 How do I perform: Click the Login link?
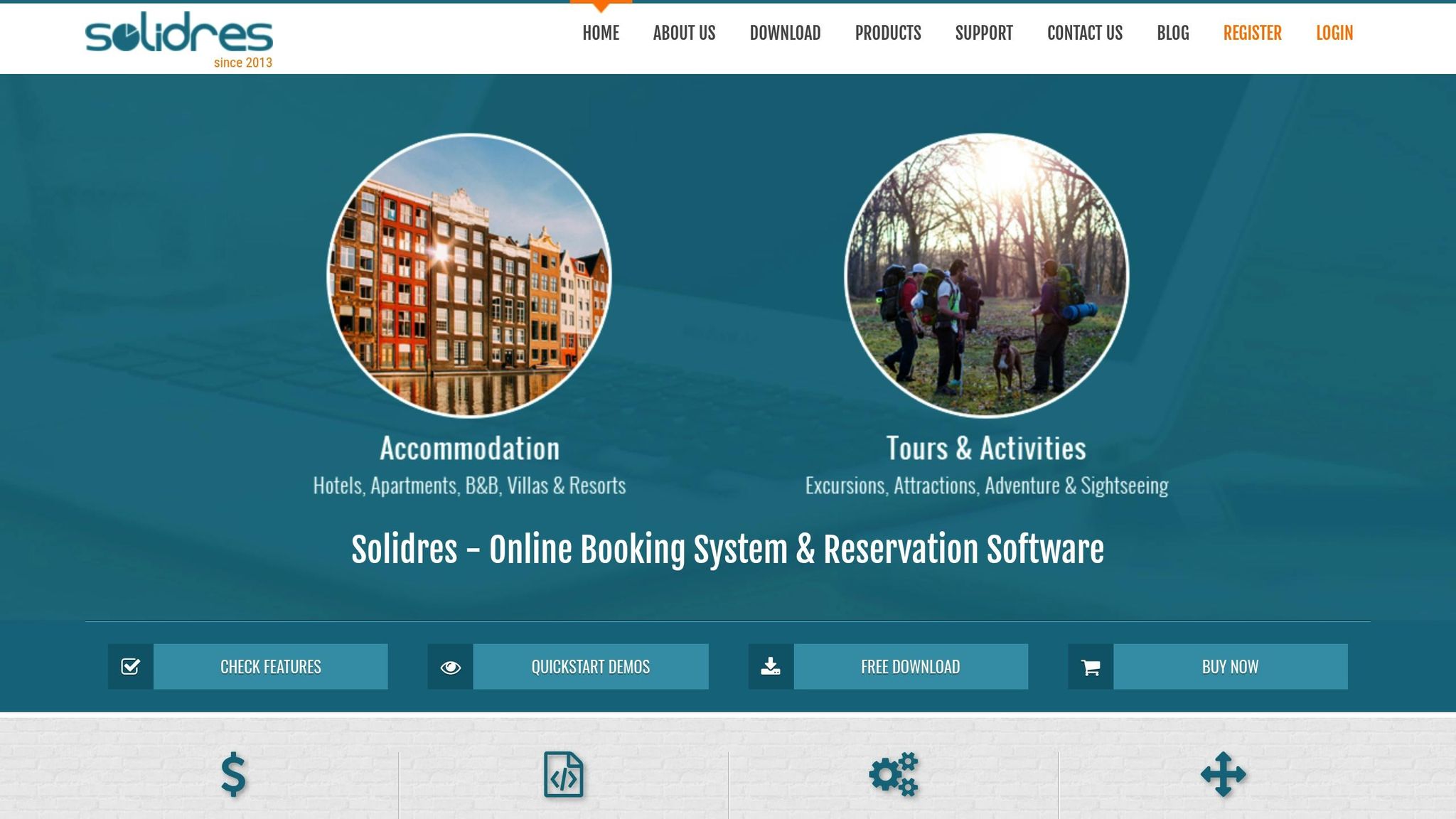[1334, 33]
